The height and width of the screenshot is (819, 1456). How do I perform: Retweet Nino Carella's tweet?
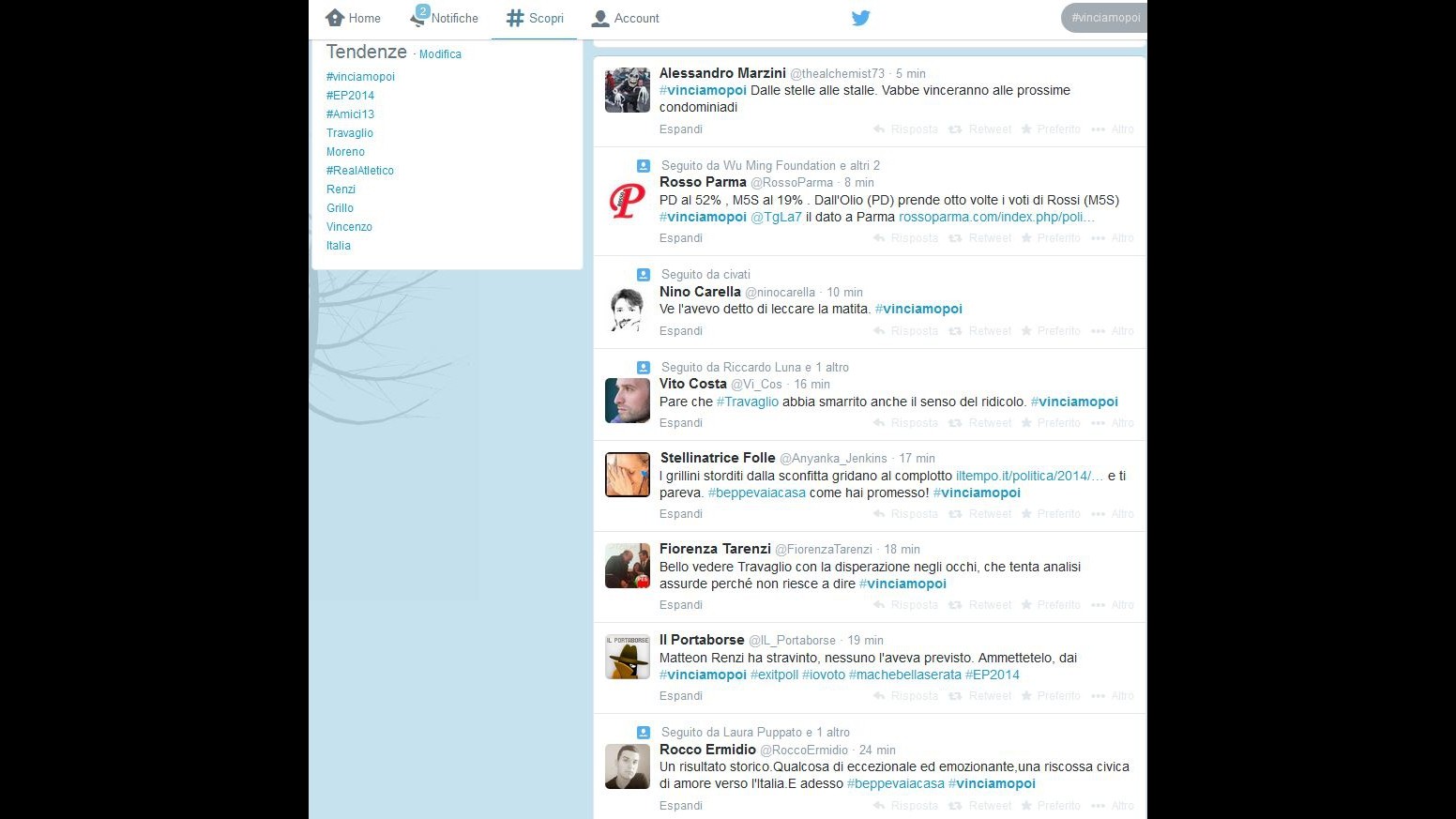[x=980, y=331]
